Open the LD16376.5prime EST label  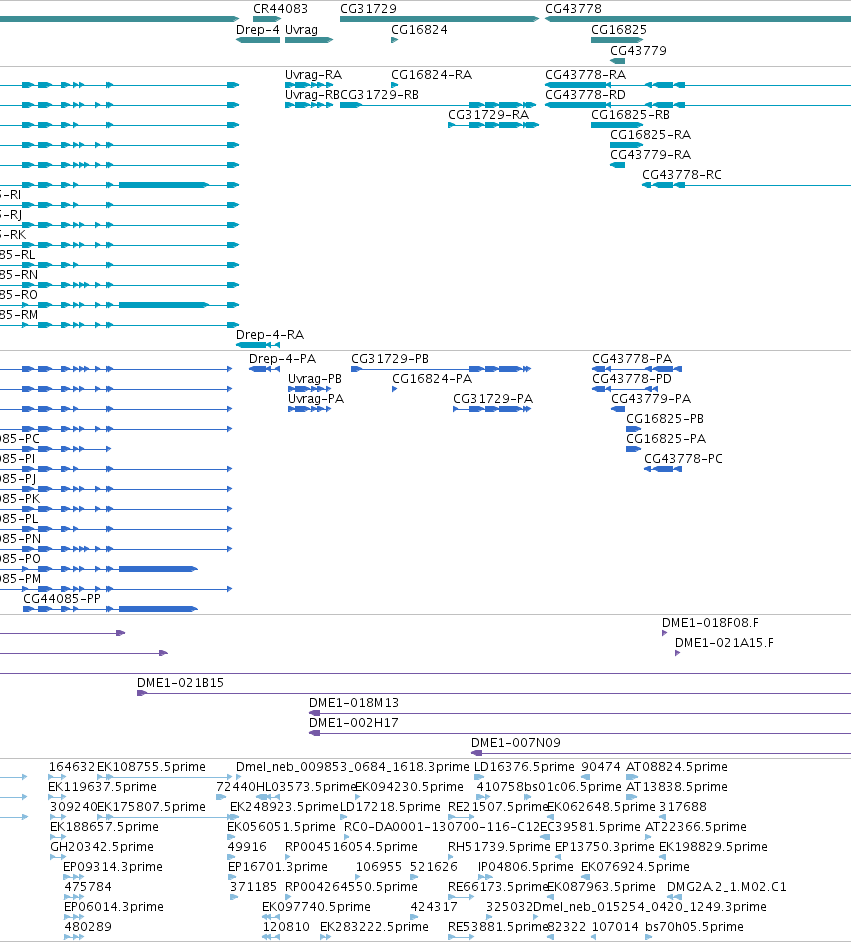click(524, 767)
